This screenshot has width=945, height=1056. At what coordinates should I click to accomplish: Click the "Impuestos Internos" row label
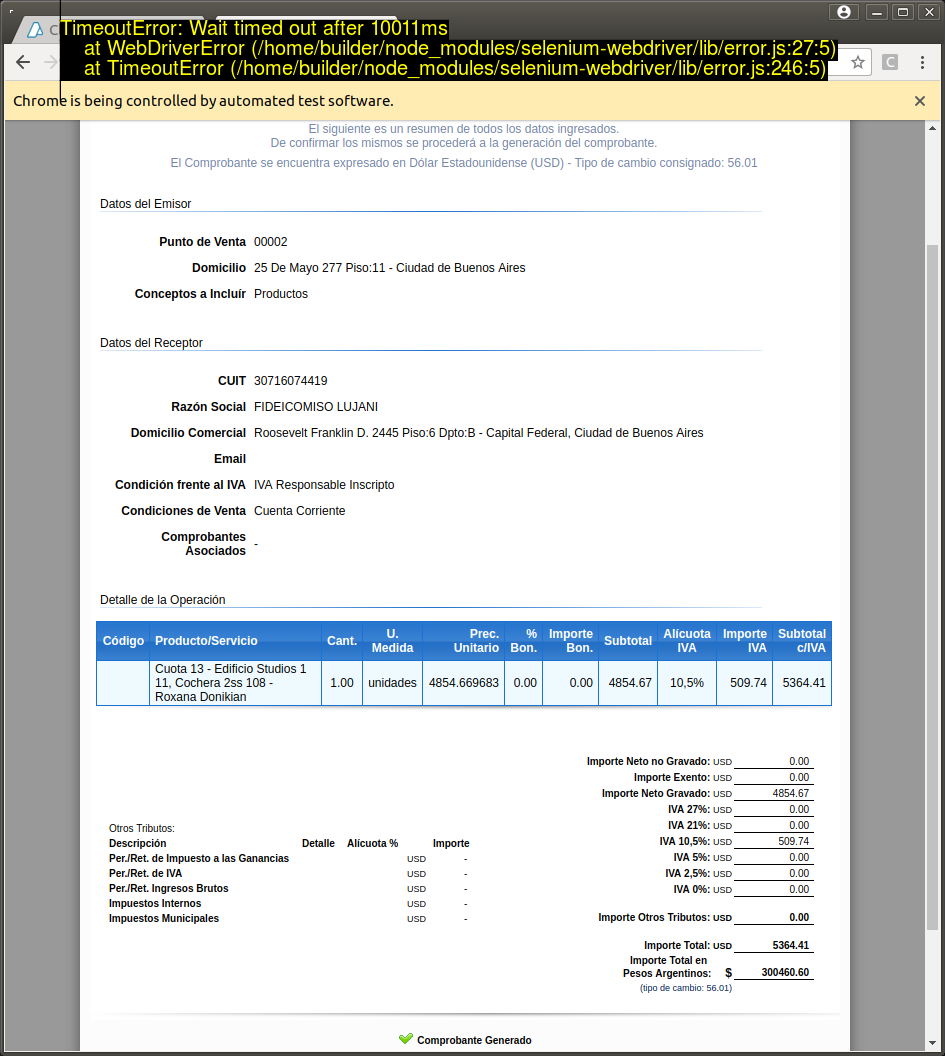155,904
